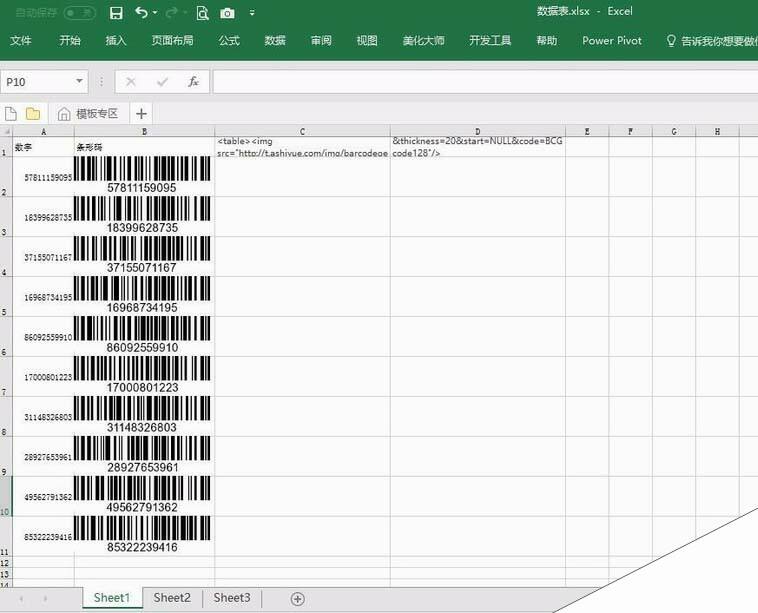Open the 美化大师 ribbon tab
The width and height of the screenshot is (758, 613).
pos(423,41)
